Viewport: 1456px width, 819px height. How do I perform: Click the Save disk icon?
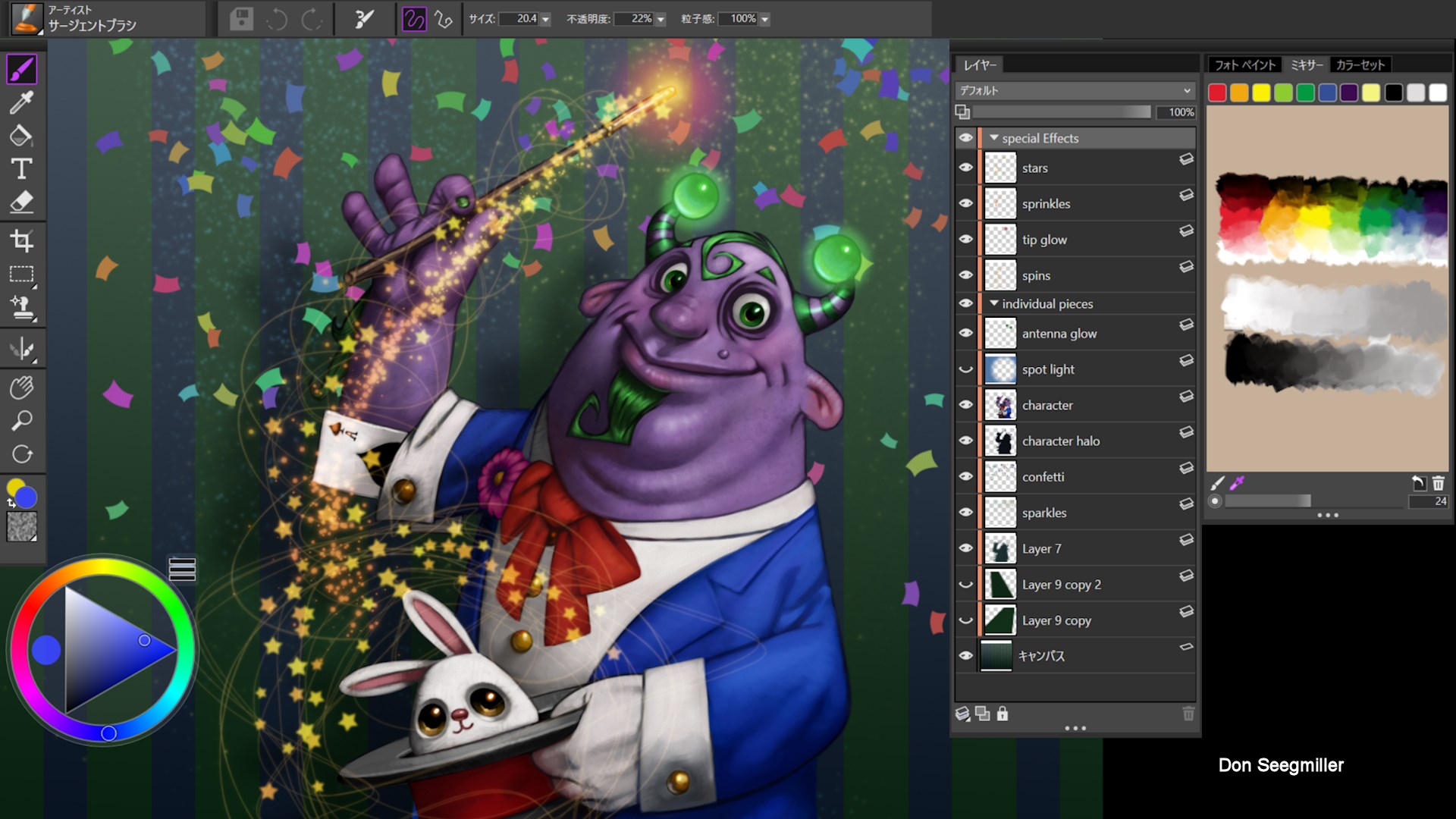(x=241, y=19)
